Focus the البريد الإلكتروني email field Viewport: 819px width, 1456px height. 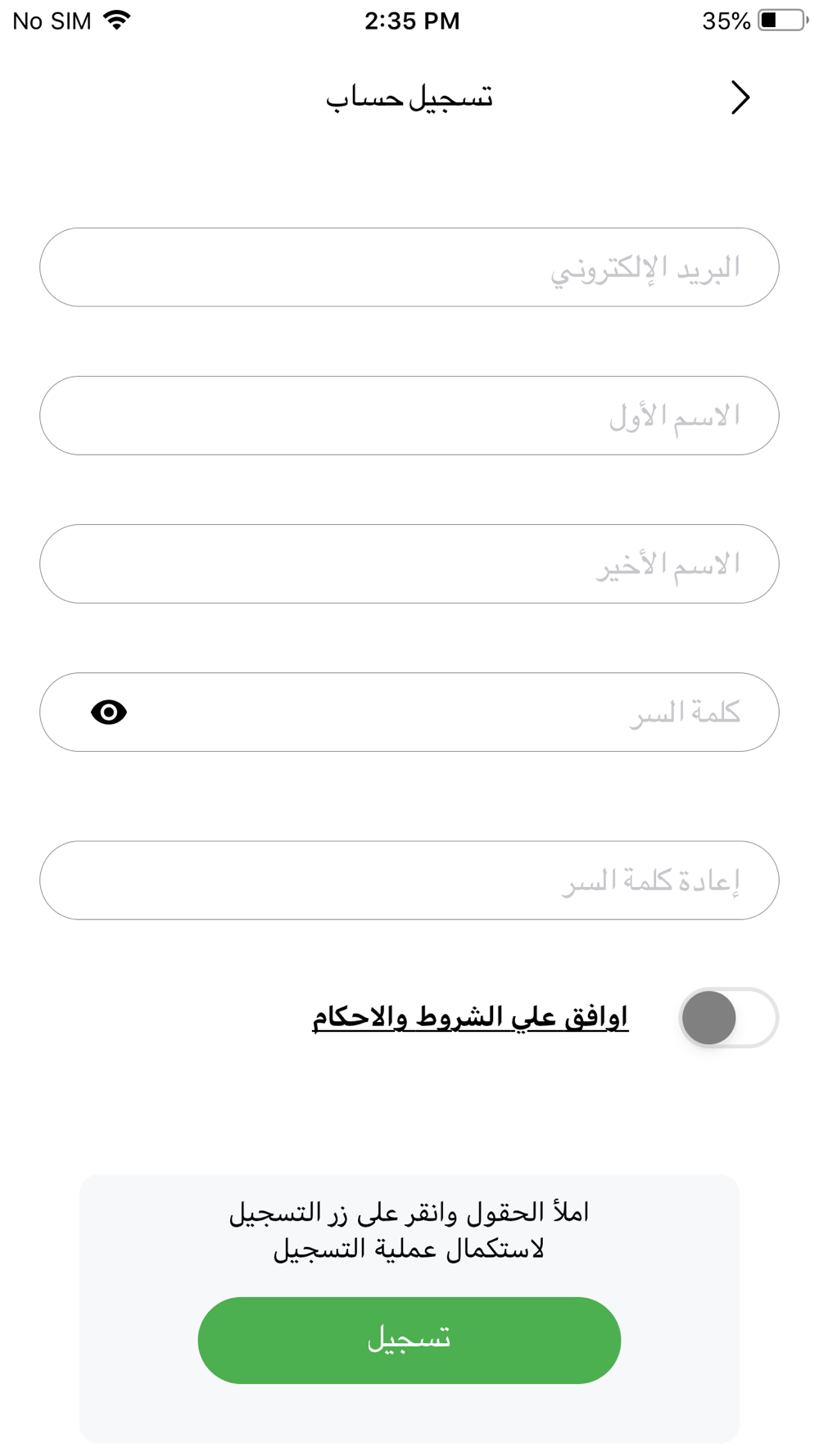click(409, 268)
